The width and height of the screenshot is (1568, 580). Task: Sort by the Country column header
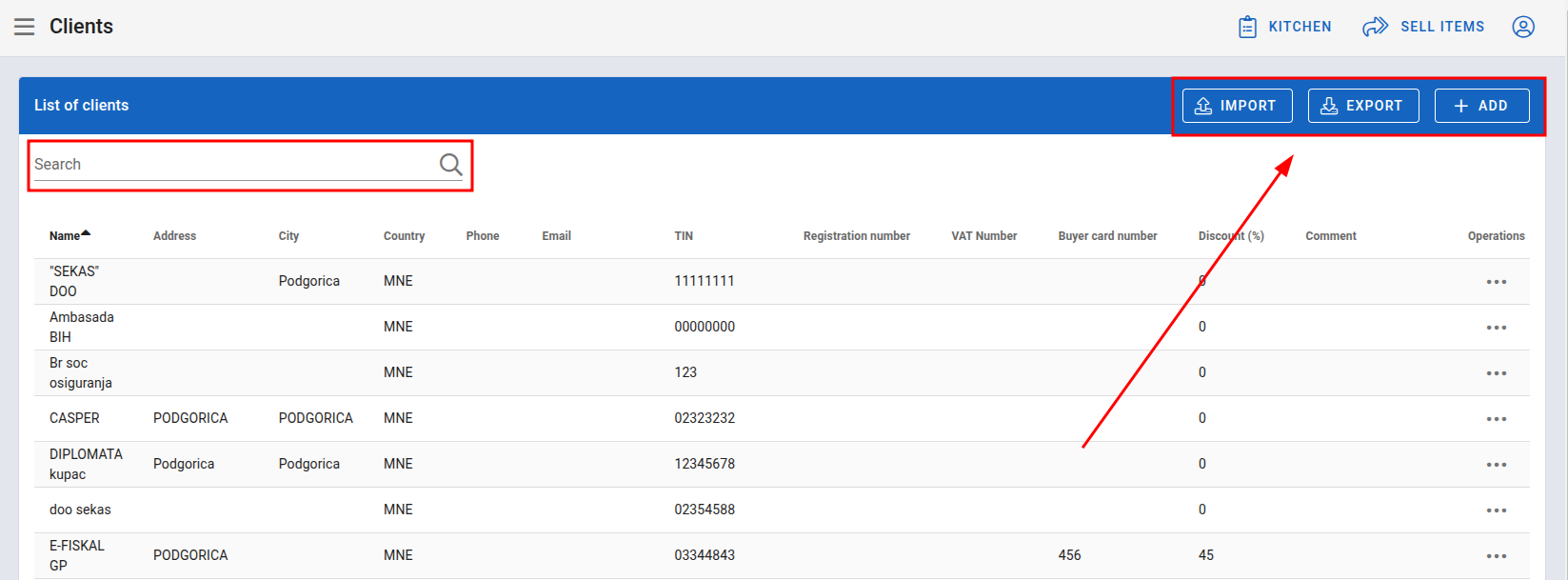(x=404, y=236)
